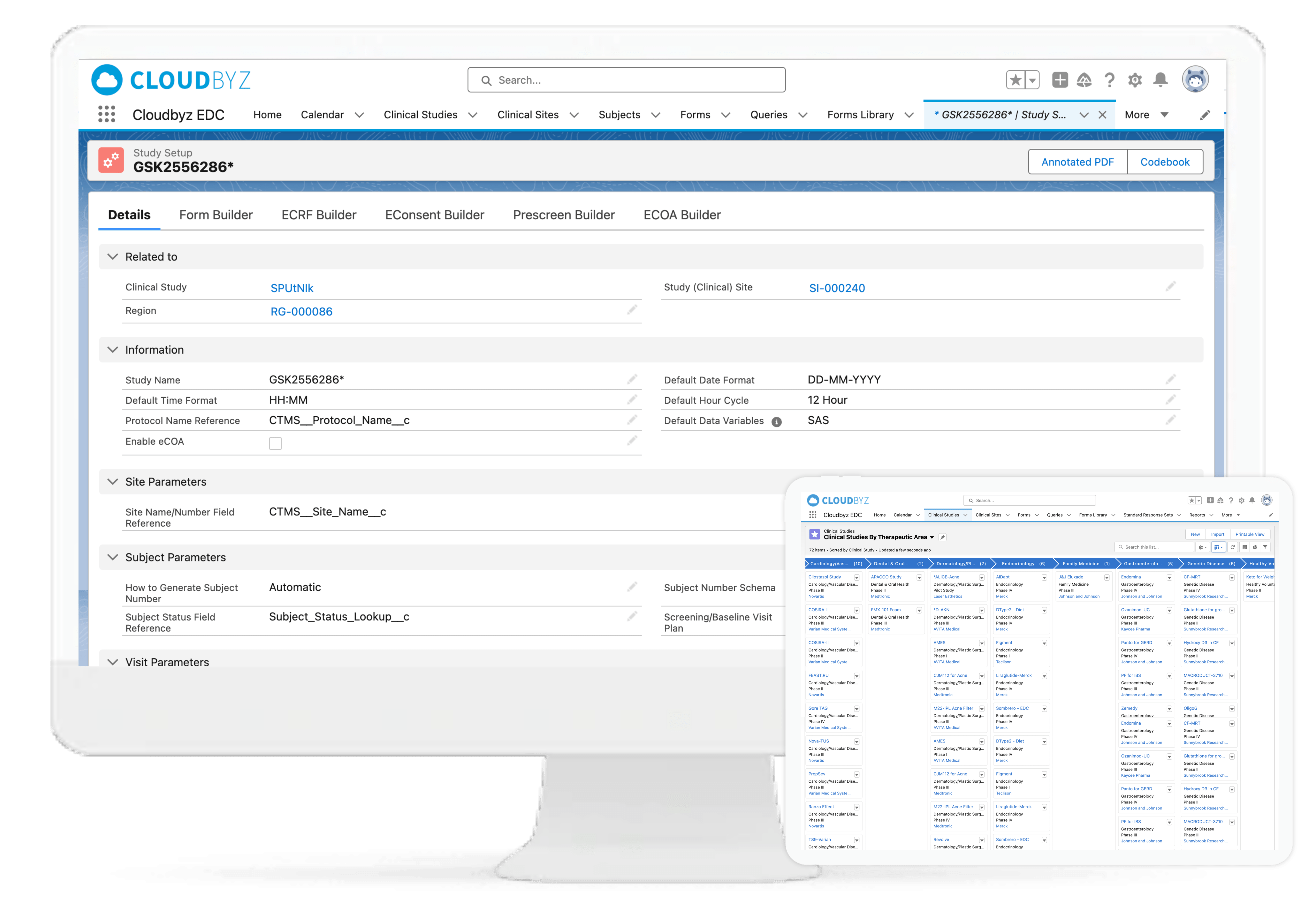1316x911 pixels.
Task: Close the GSK2556286 Study Setup tab
Action: (x=1102, y=115)
